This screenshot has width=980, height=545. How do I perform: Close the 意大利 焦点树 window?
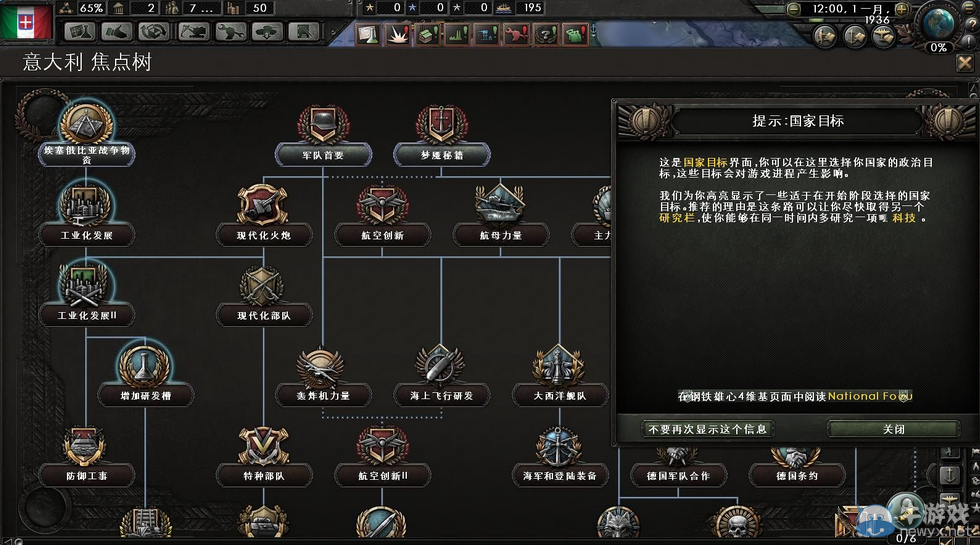pyautogui.click(x=964, y=62)
